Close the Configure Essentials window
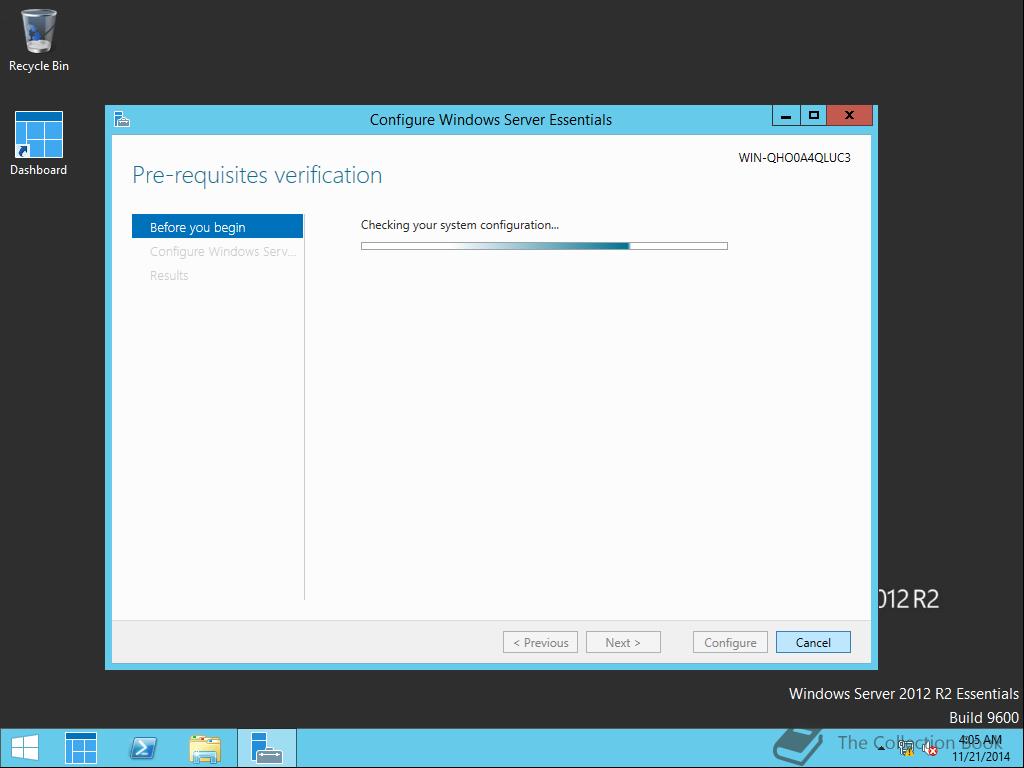Image resolution: width=1024 pixels, height=768 pixels. (x=849, y=116)
